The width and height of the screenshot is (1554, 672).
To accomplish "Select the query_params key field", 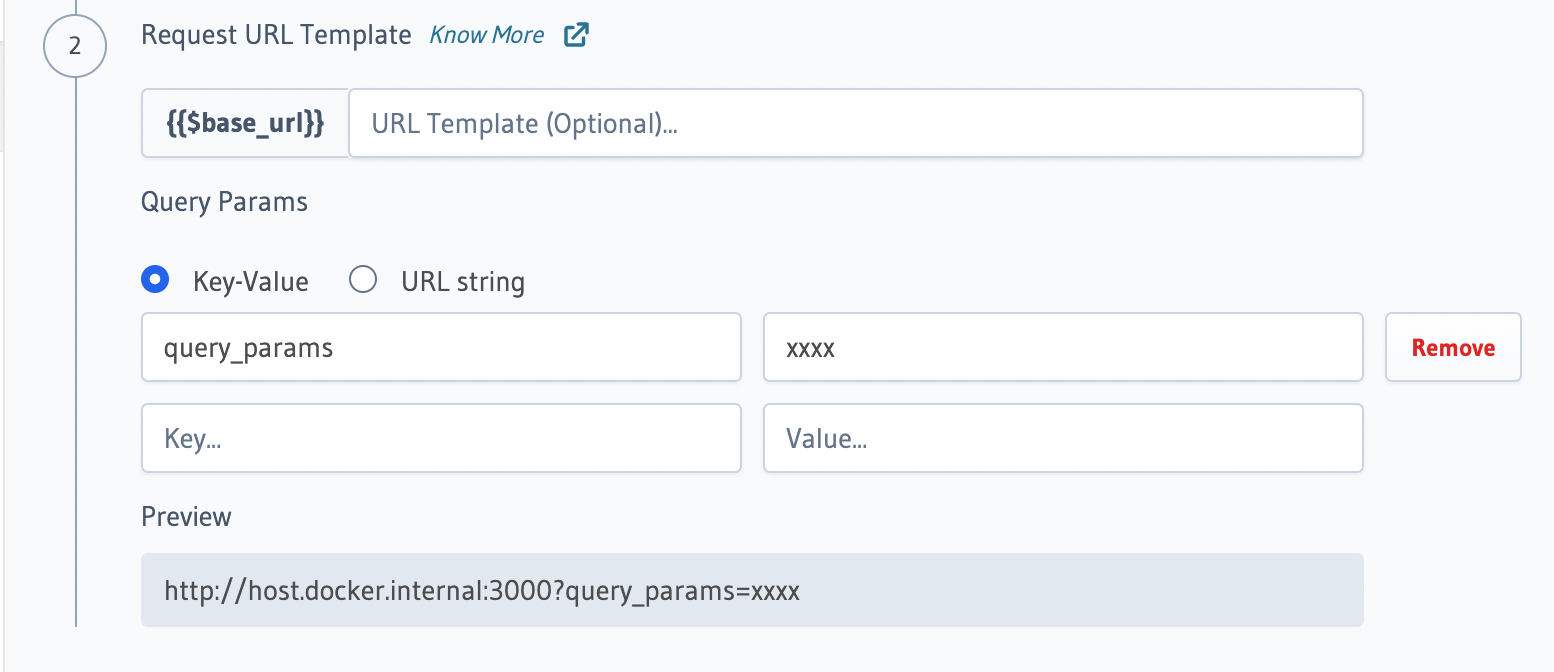I will (x=440, y=347).
